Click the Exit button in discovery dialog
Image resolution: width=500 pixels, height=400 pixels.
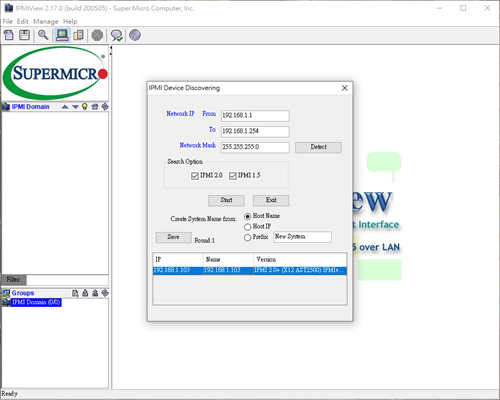click(x=271, y=200)
